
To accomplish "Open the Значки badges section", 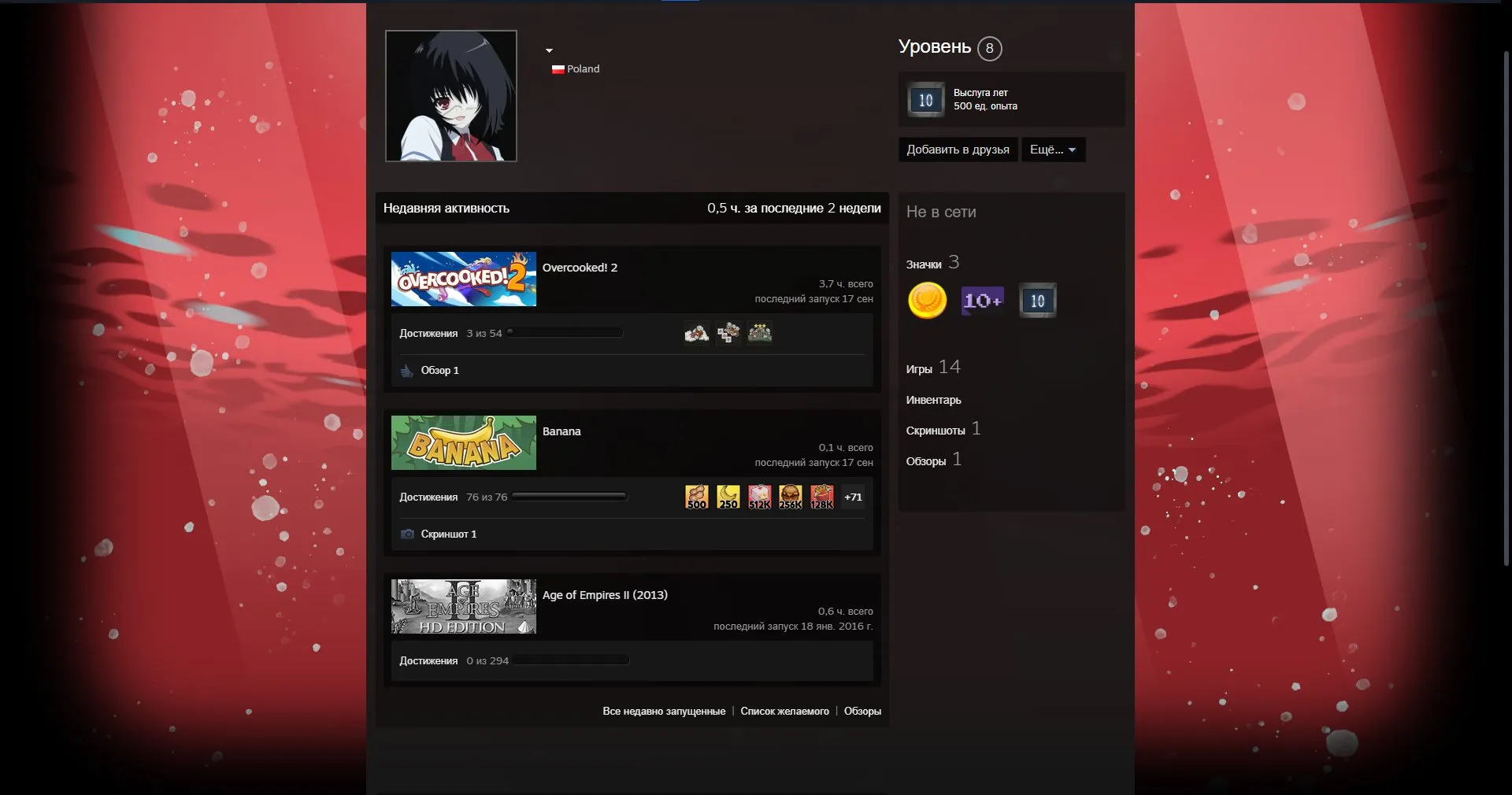I will click(932, 262).
